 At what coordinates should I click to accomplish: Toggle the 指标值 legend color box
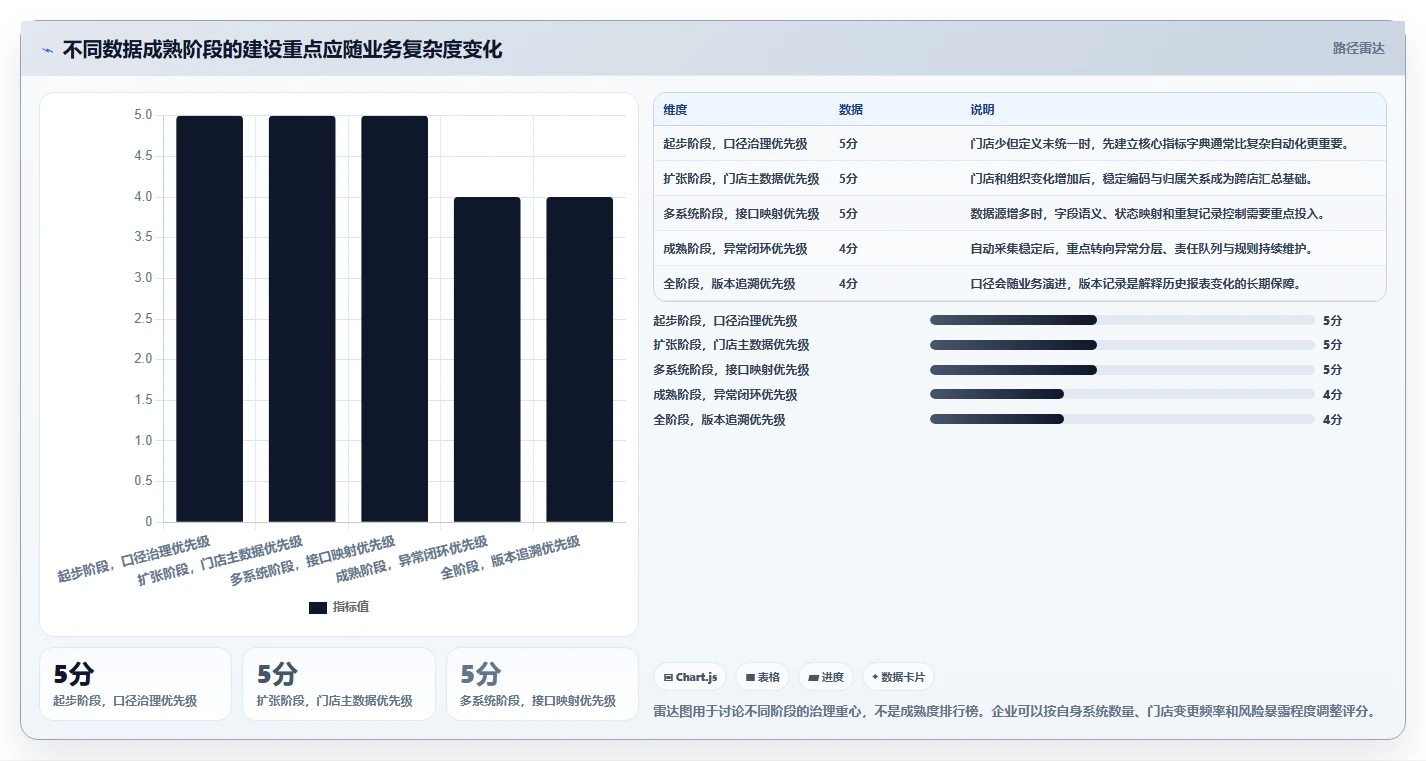click(318, 608)
